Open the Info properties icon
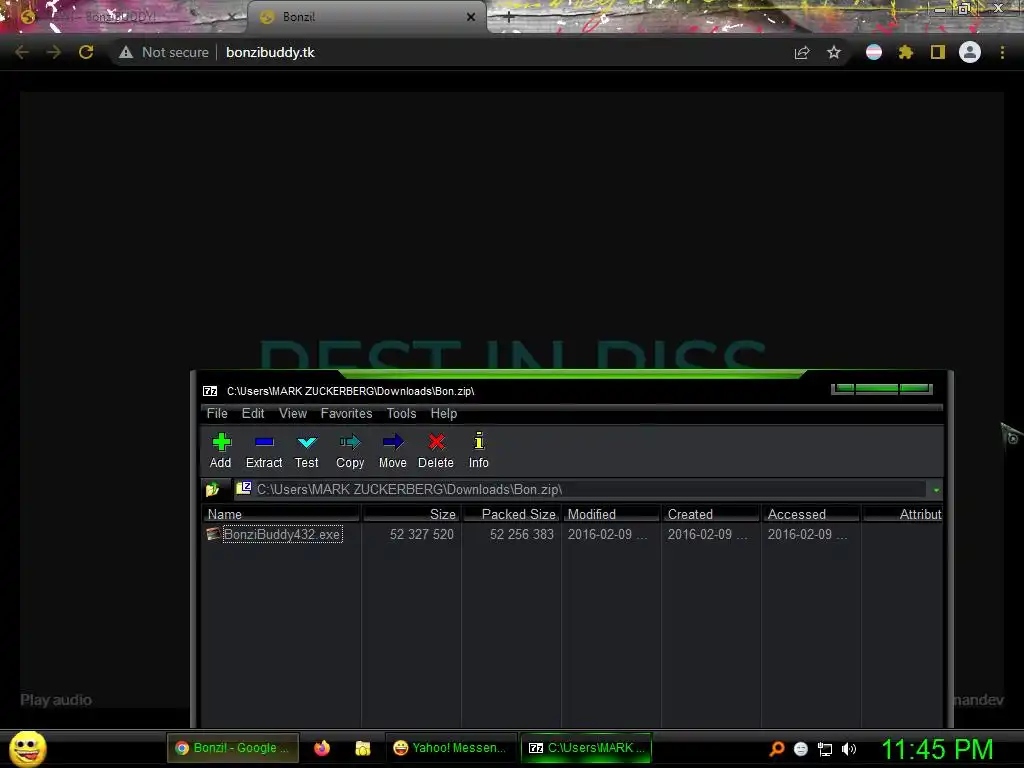 tap(479, 451)
